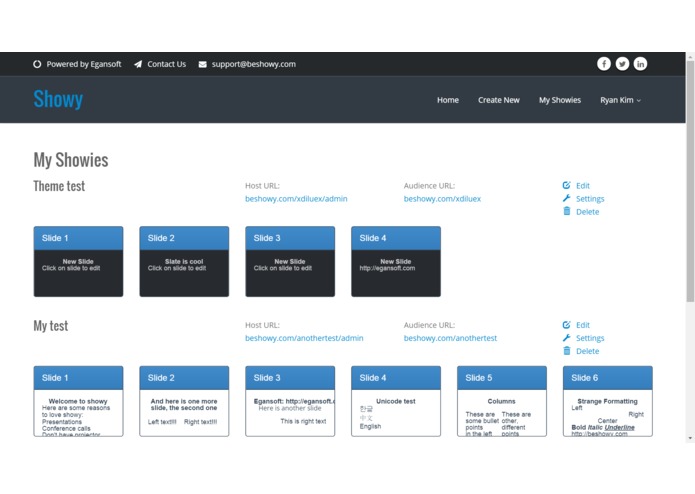
Task: Click the paper plane Contact Us icon
Action: point(138,64)
